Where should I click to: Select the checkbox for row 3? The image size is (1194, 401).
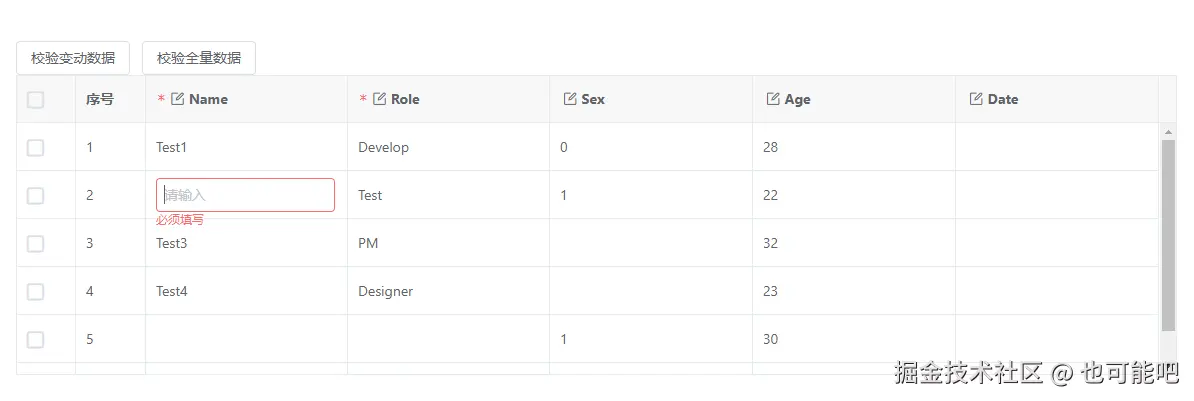coord(36,243)
